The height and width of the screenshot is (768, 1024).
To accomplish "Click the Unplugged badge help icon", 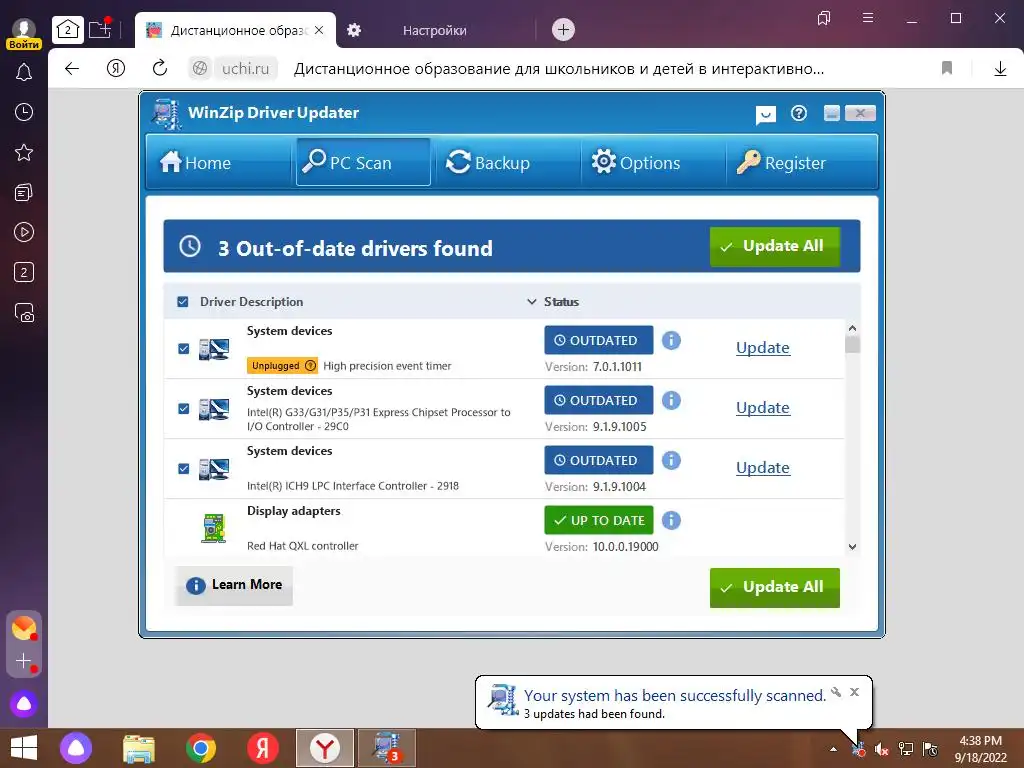I will click(311, 366).
